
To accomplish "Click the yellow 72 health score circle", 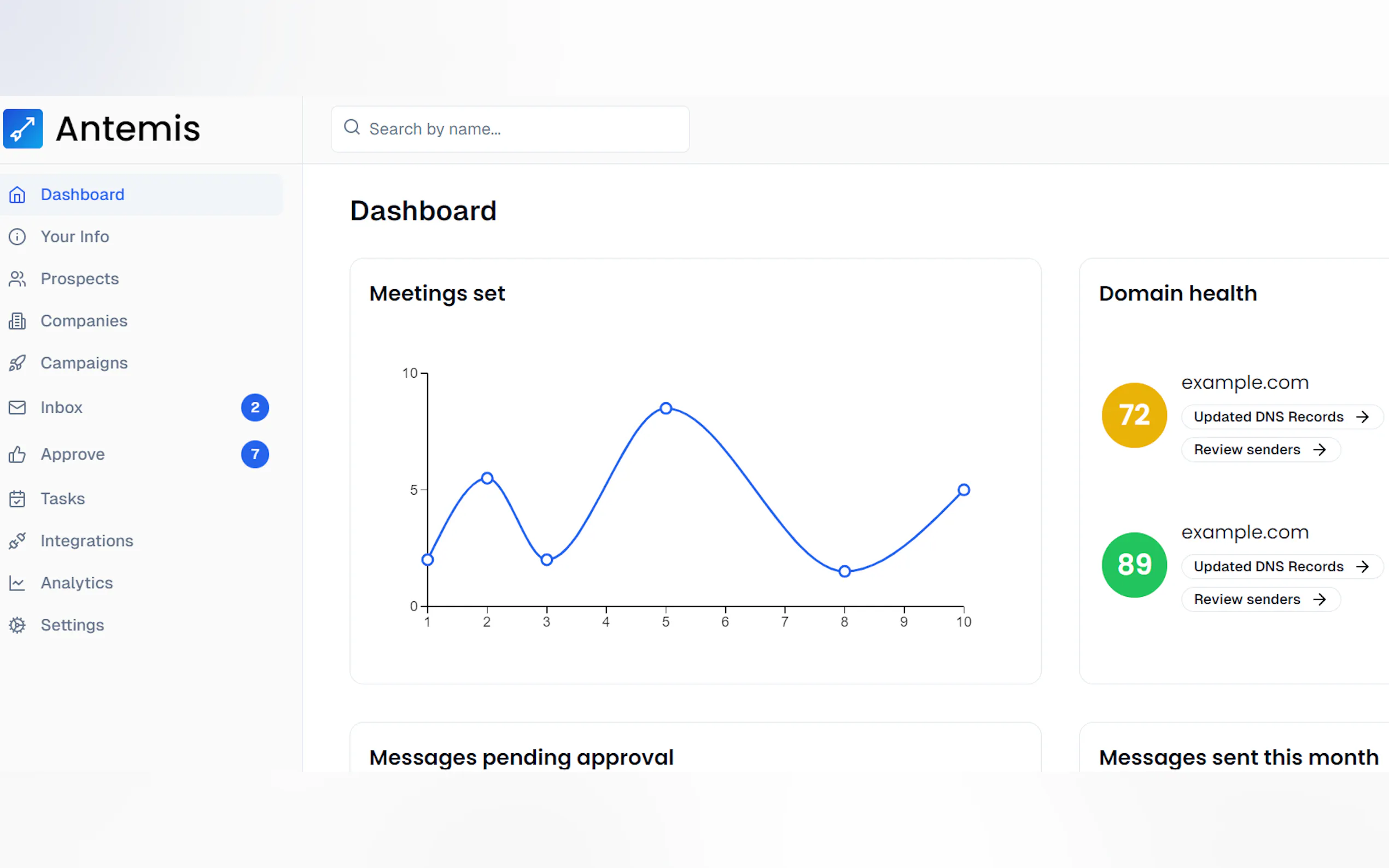I will (1134, 415).
